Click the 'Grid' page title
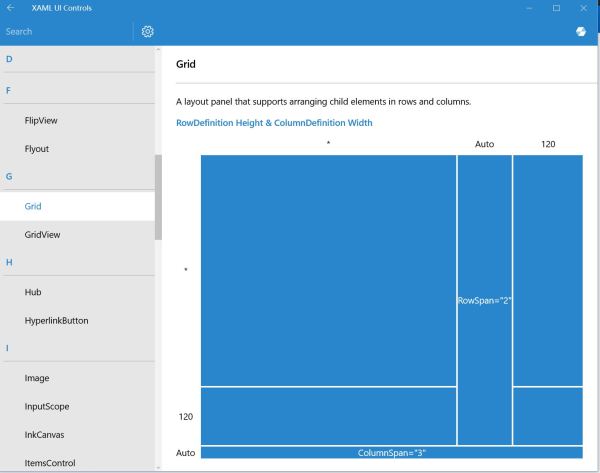 186,64
